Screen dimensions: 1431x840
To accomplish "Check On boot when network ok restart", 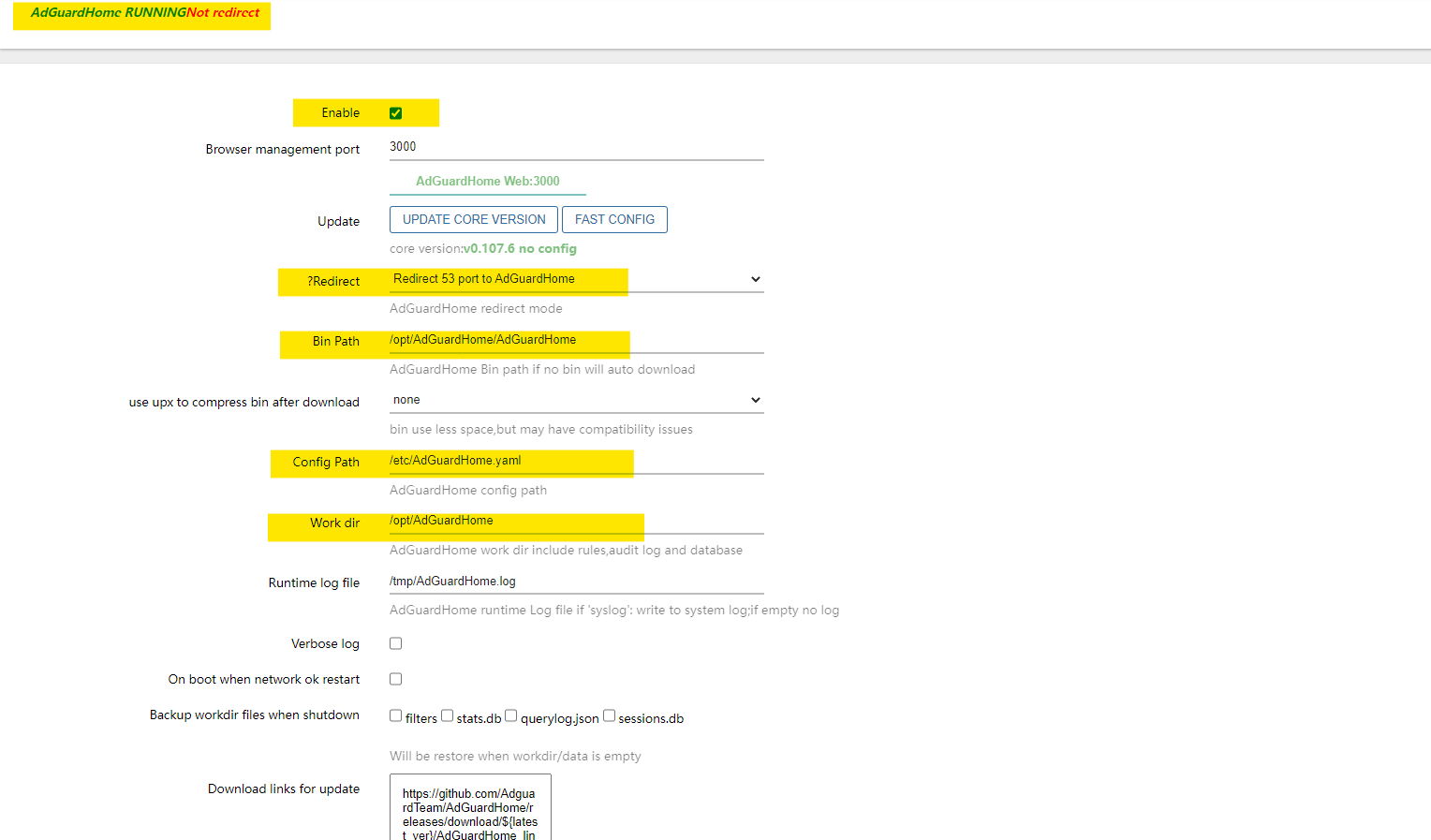I will [x=396, y=679].
